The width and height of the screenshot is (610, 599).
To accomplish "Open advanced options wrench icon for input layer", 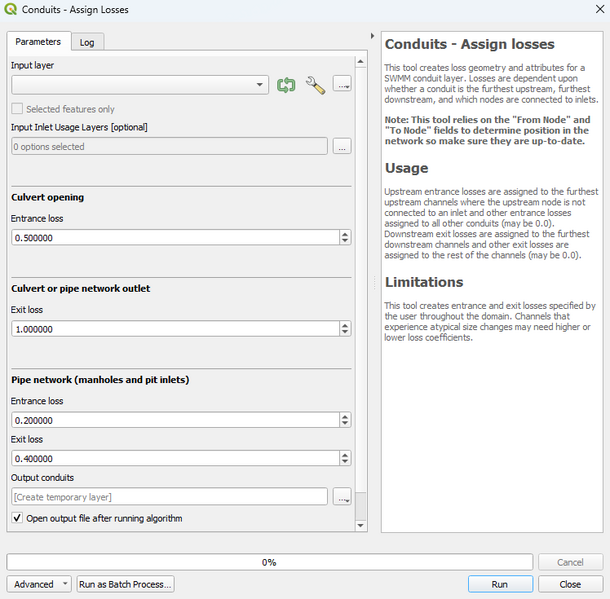I will coord(315,85).
